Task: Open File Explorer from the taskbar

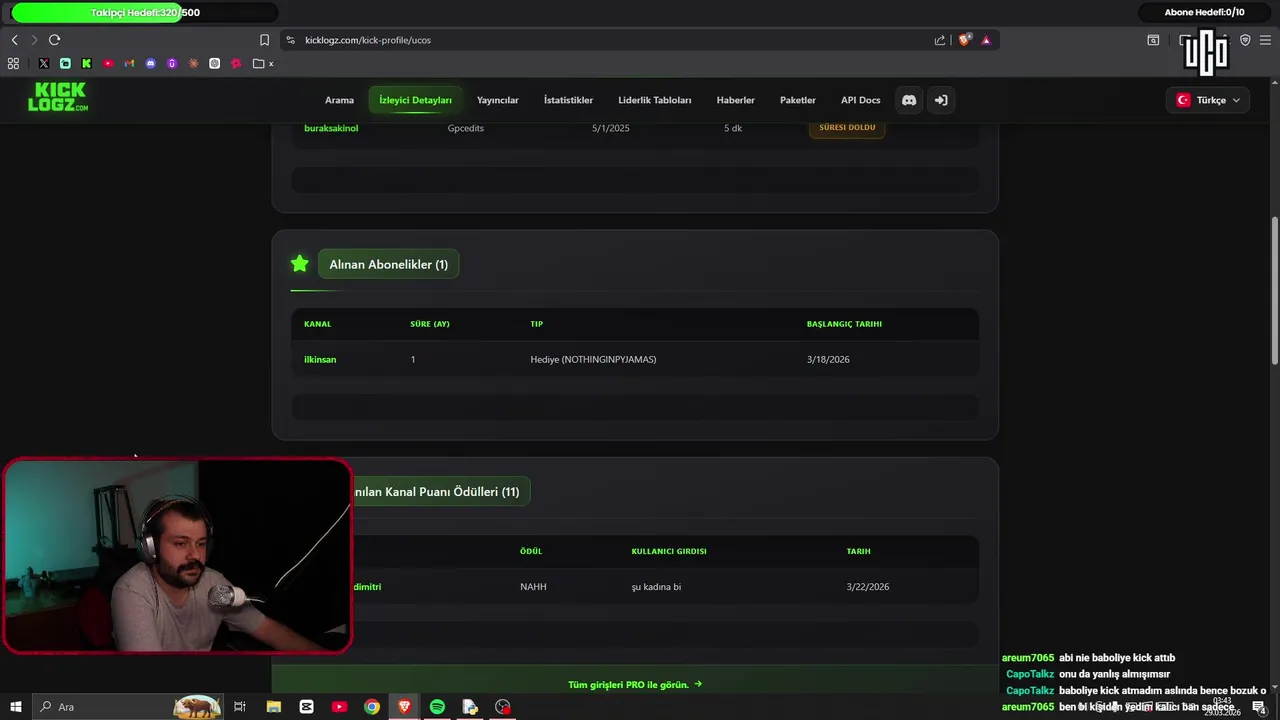Action: click(274, 707)
